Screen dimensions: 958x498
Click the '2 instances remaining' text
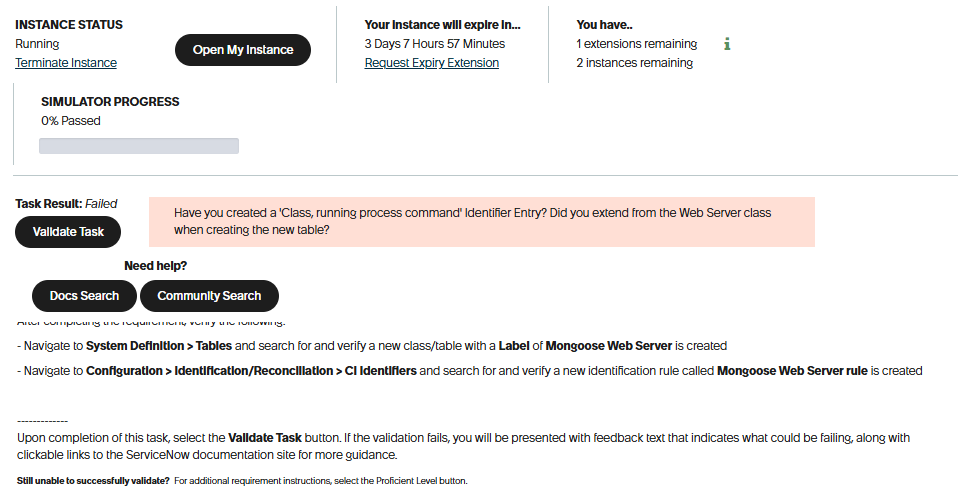(634, 63)
